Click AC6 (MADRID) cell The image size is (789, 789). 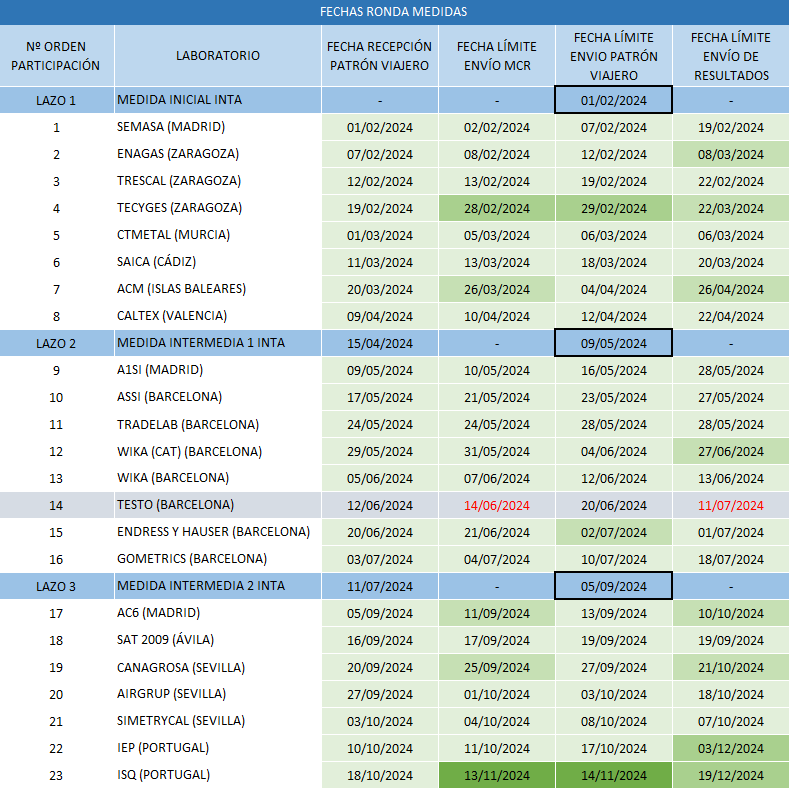point(218,613)
